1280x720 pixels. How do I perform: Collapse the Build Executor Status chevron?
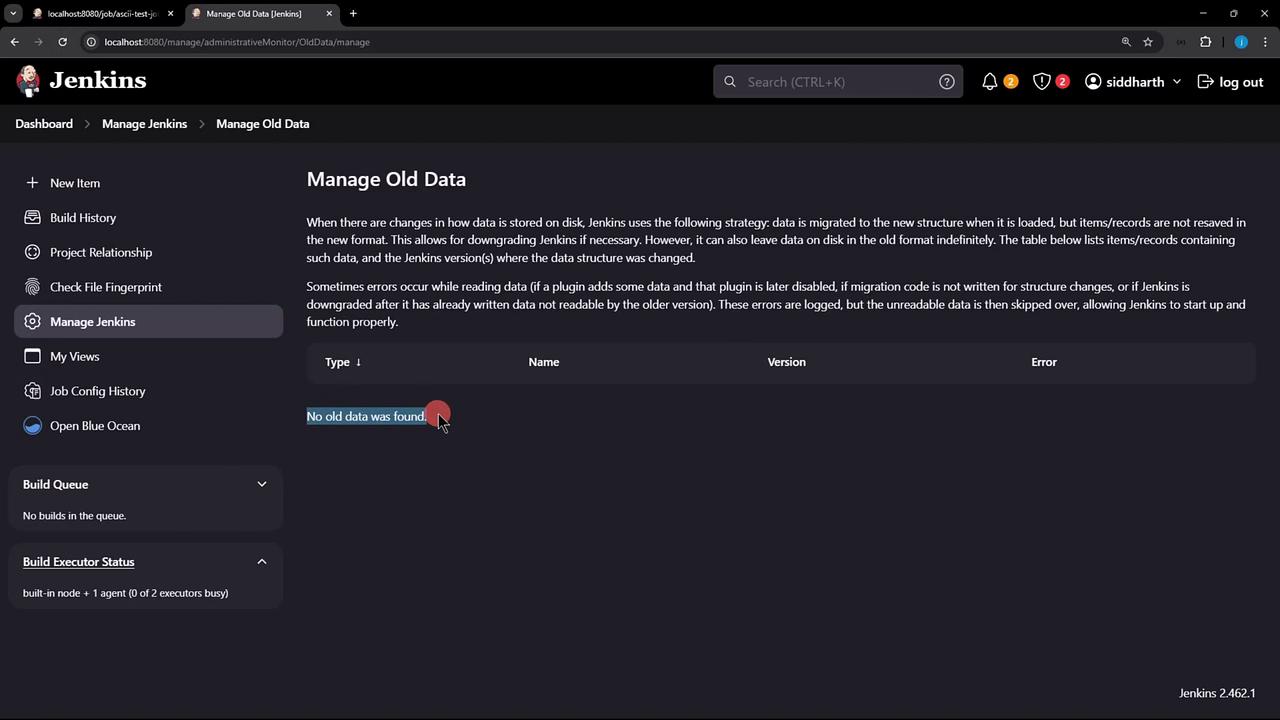tap(262, 562)
